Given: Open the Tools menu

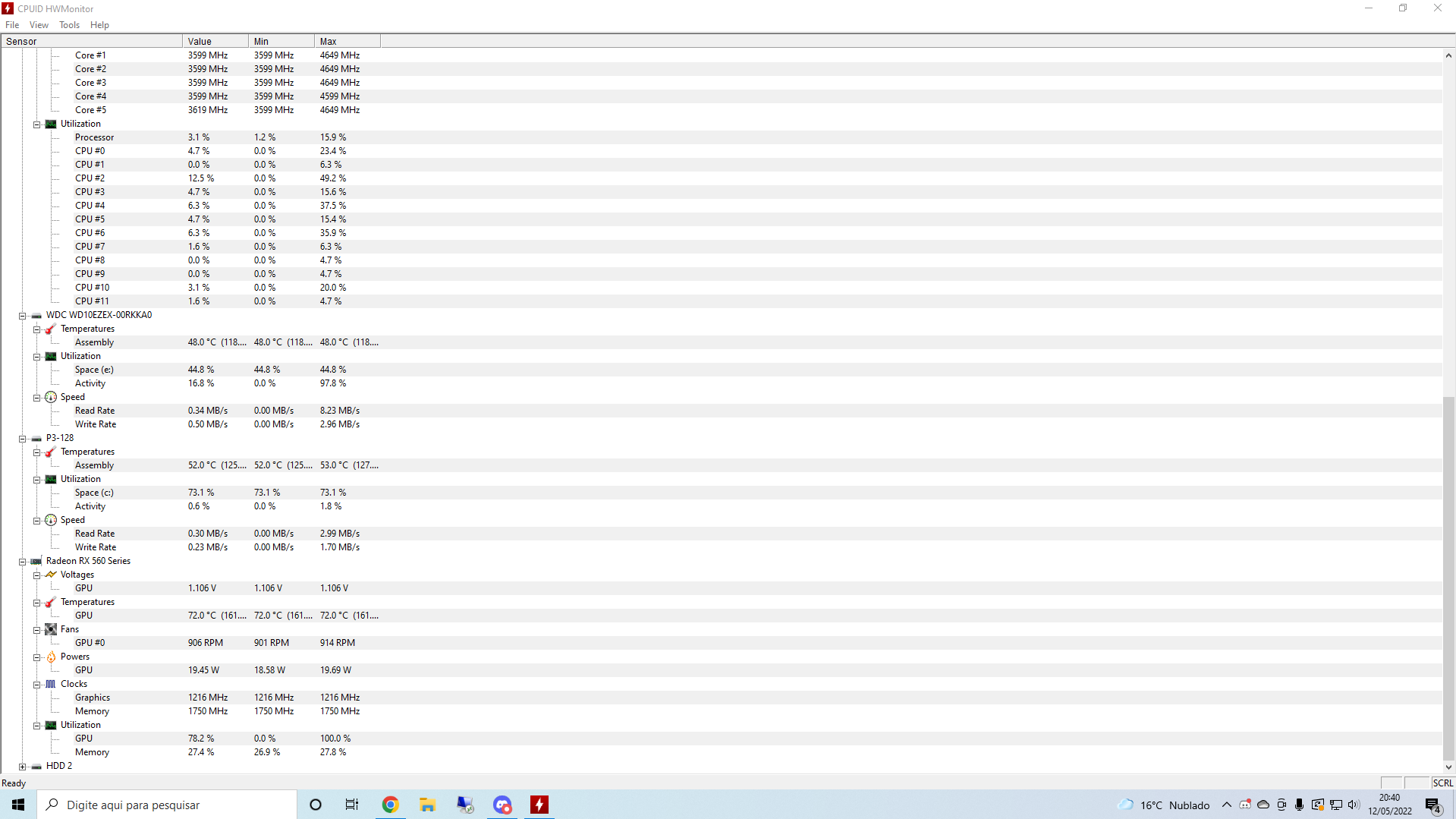Looking at the screenshot, I should pos(69,25).
